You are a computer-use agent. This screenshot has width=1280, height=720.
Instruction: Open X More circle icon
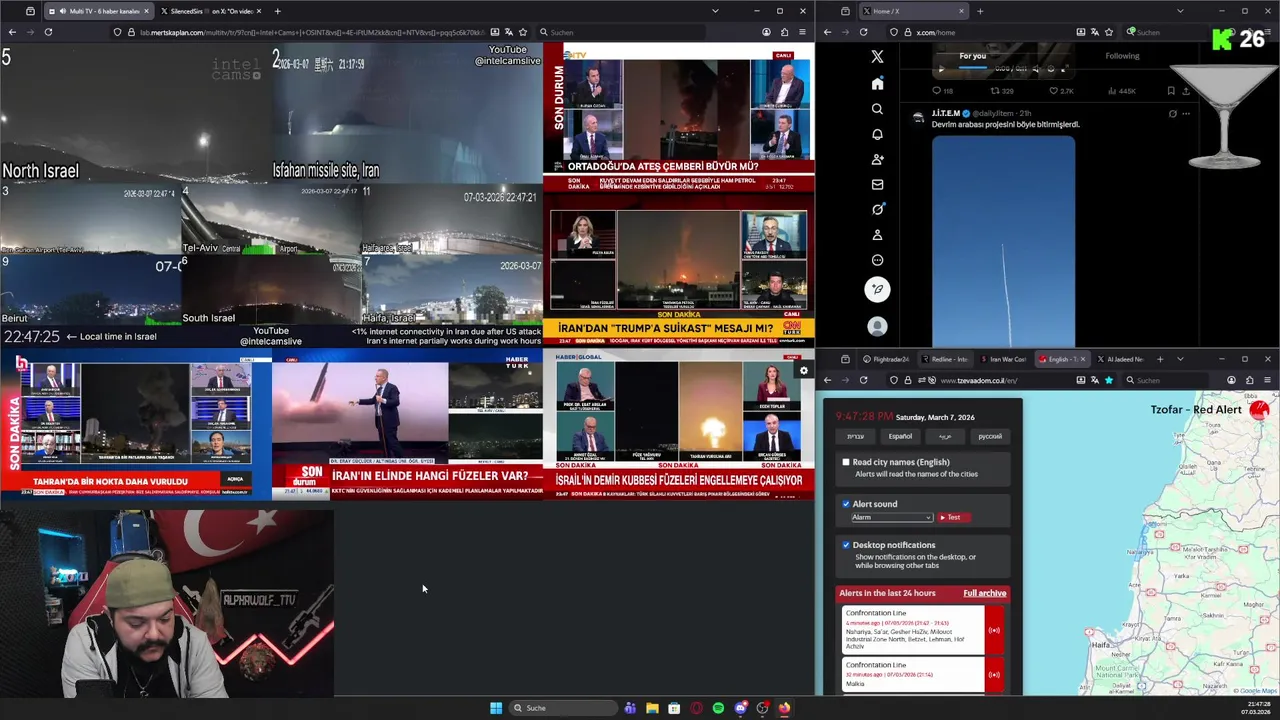877,260
